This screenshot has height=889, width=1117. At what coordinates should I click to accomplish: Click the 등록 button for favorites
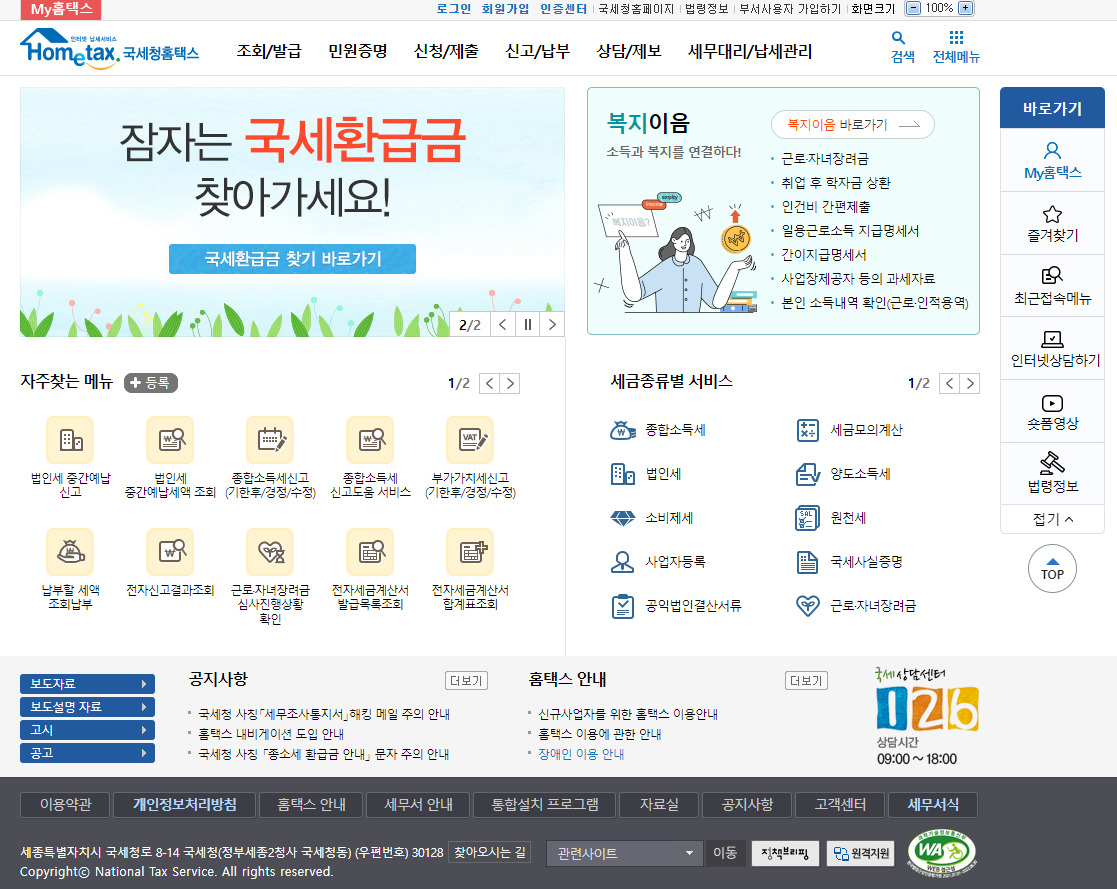click(150, 383)
